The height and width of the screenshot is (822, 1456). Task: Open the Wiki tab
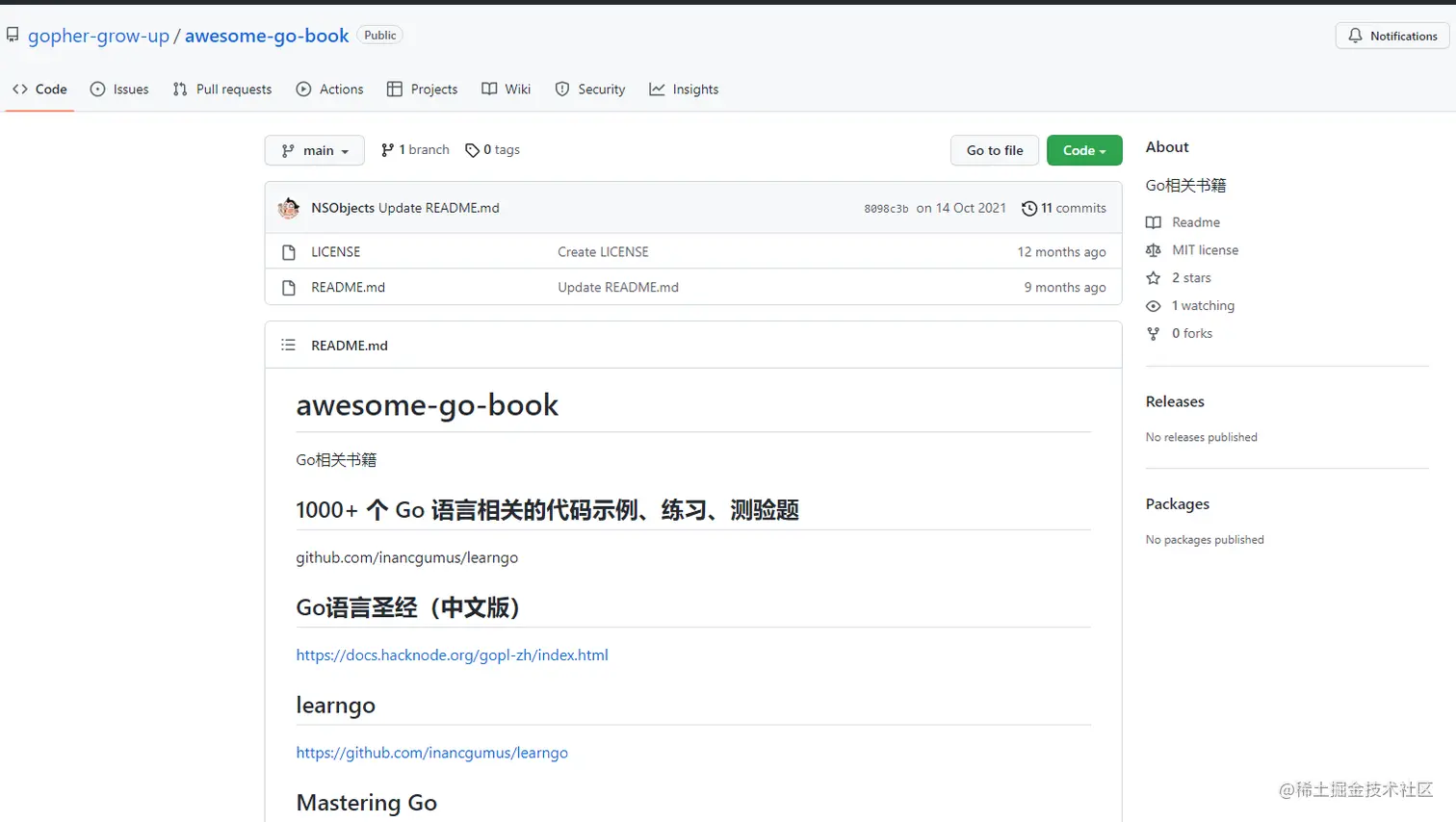[507, 90]
